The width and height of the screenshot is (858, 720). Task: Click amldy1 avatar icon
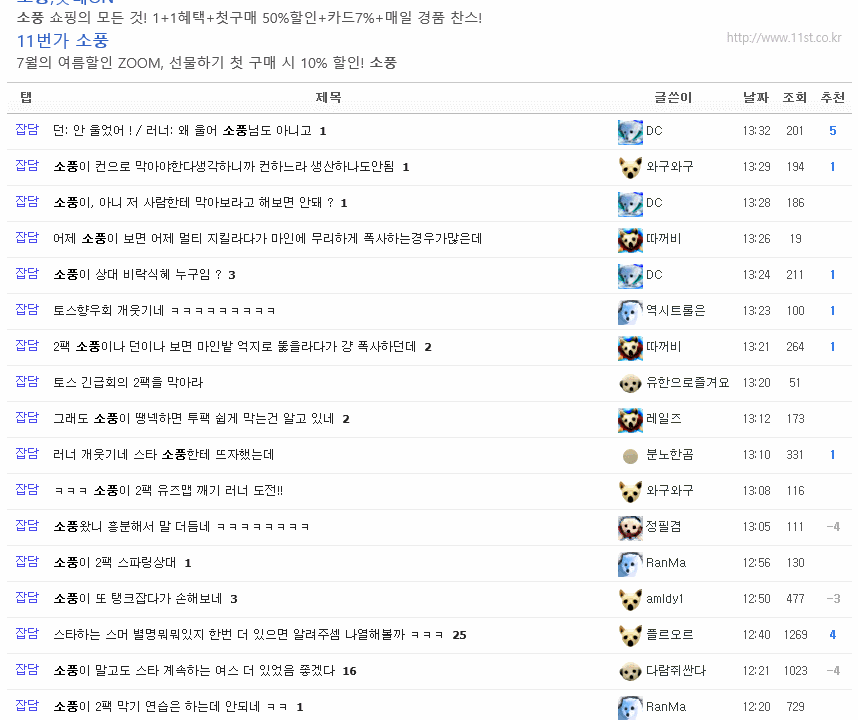click(x=630, y=600)
